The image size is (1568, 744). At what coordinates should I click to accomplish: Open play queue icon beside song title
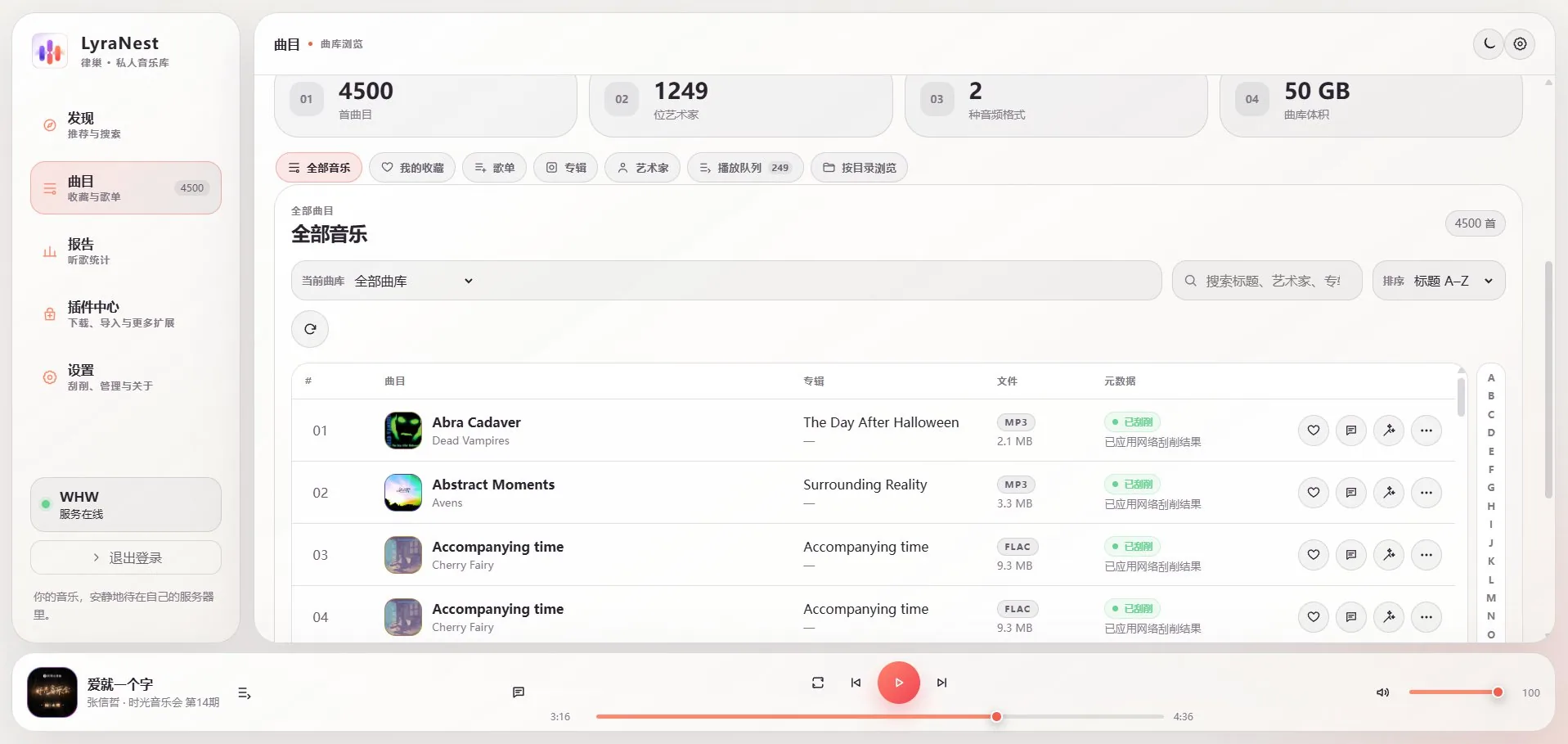pyautogui.click(x=244, y=693)
